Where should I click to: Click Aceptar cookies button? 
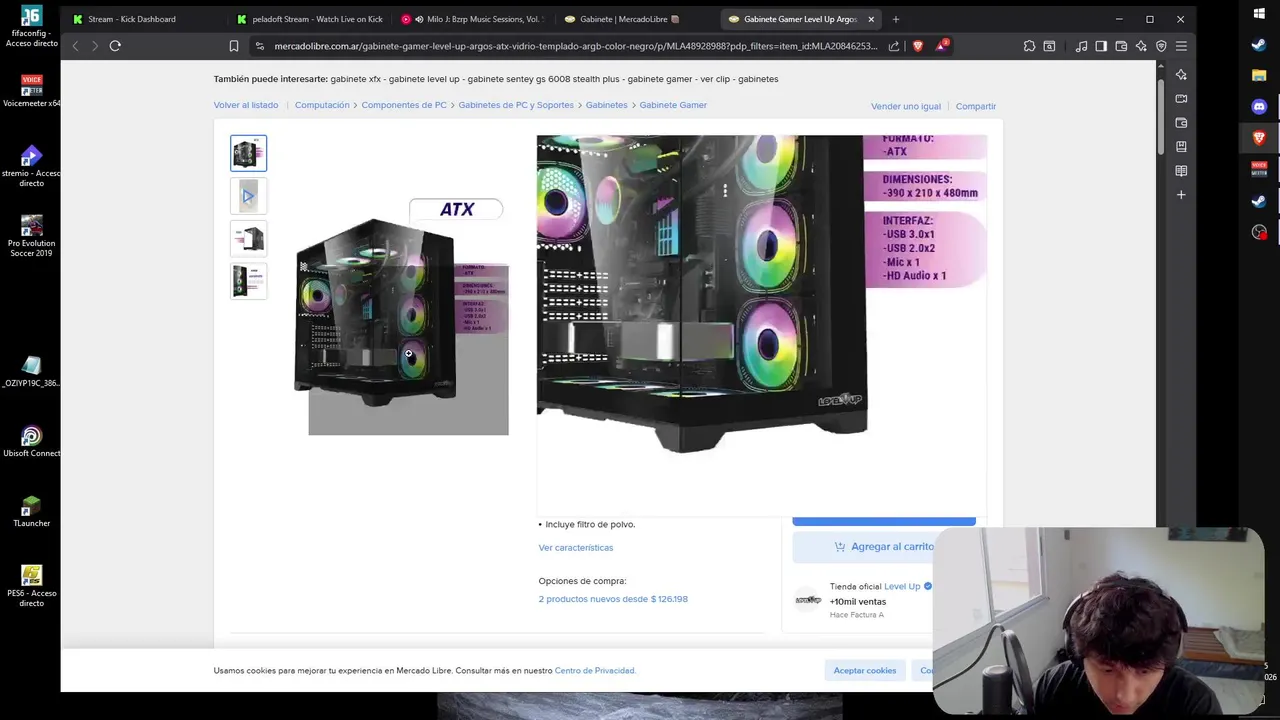click(865, 670)
